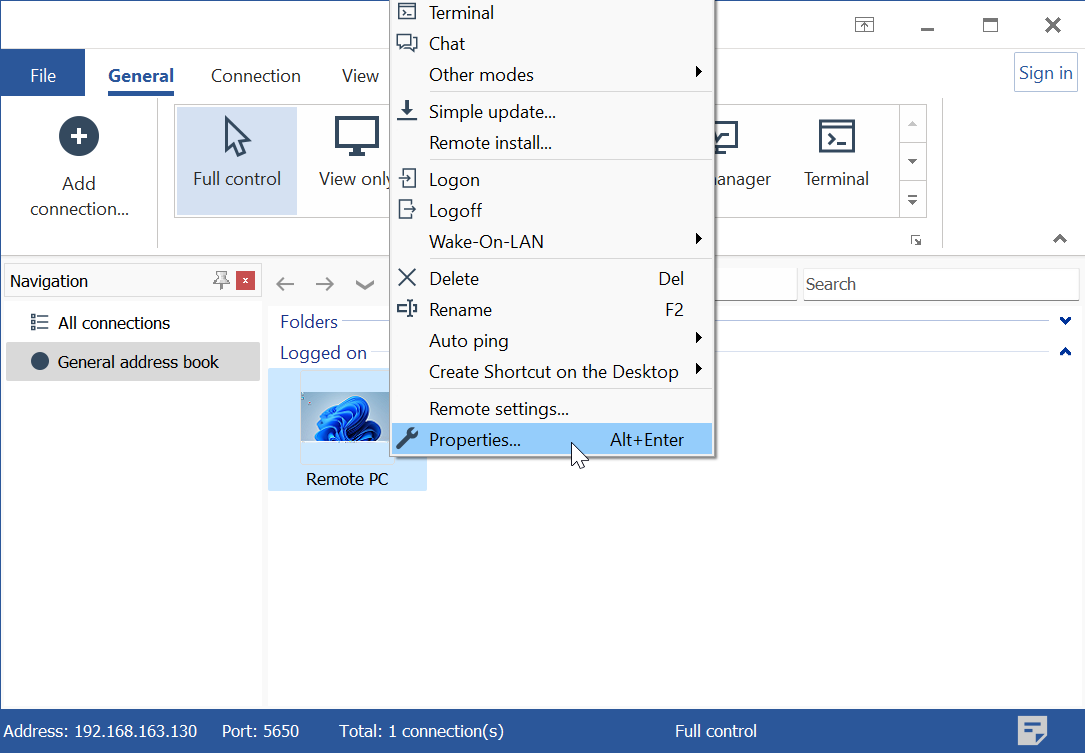Click into the Search field
Image resolution: width=1085 pixels, height=753 pixels.
click(940, 284)
